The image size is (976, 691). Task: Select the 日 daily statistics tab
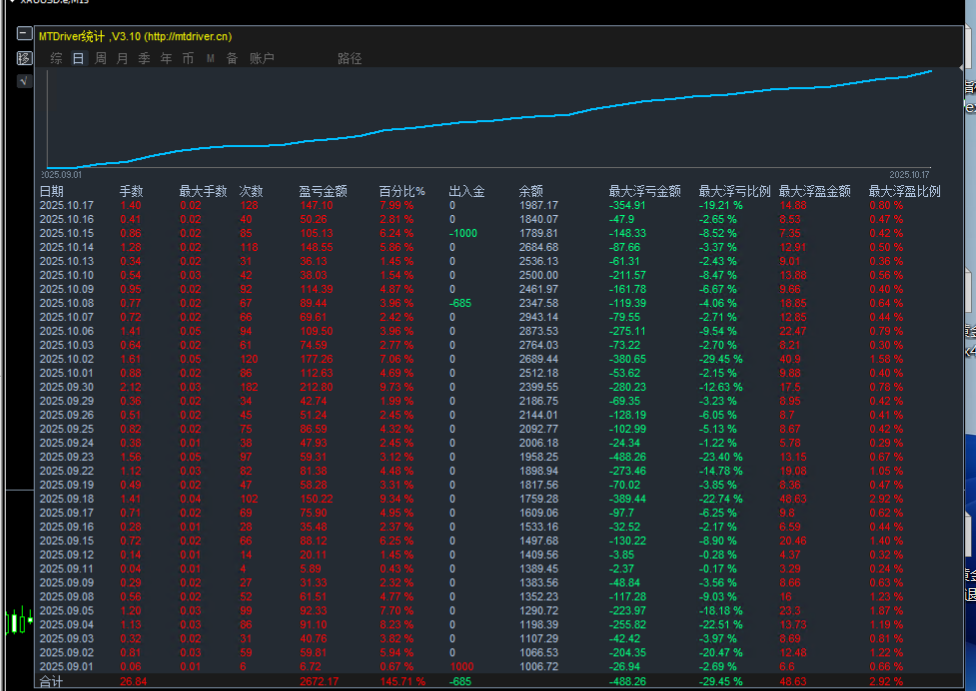tap(78, 59)
